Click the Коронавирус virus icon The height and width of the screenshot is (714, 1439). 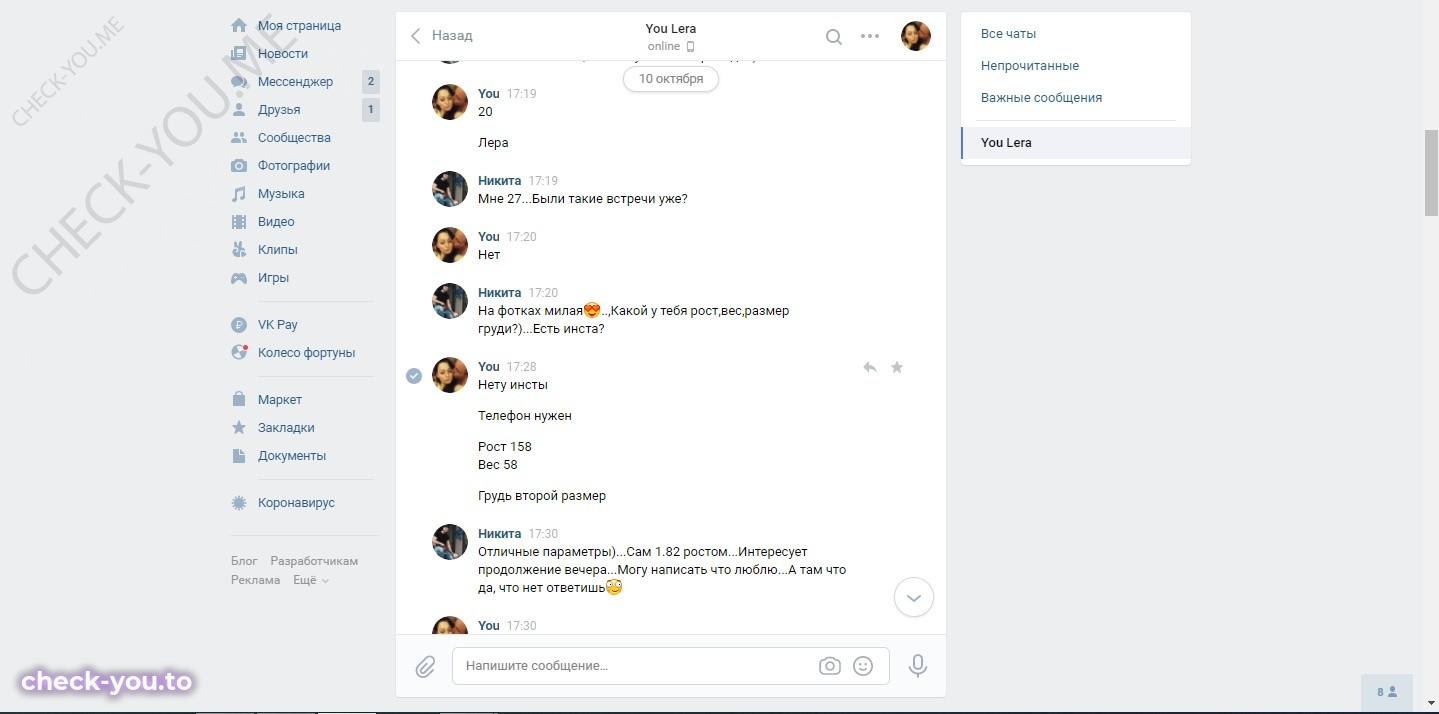click(x=239, y=502)
